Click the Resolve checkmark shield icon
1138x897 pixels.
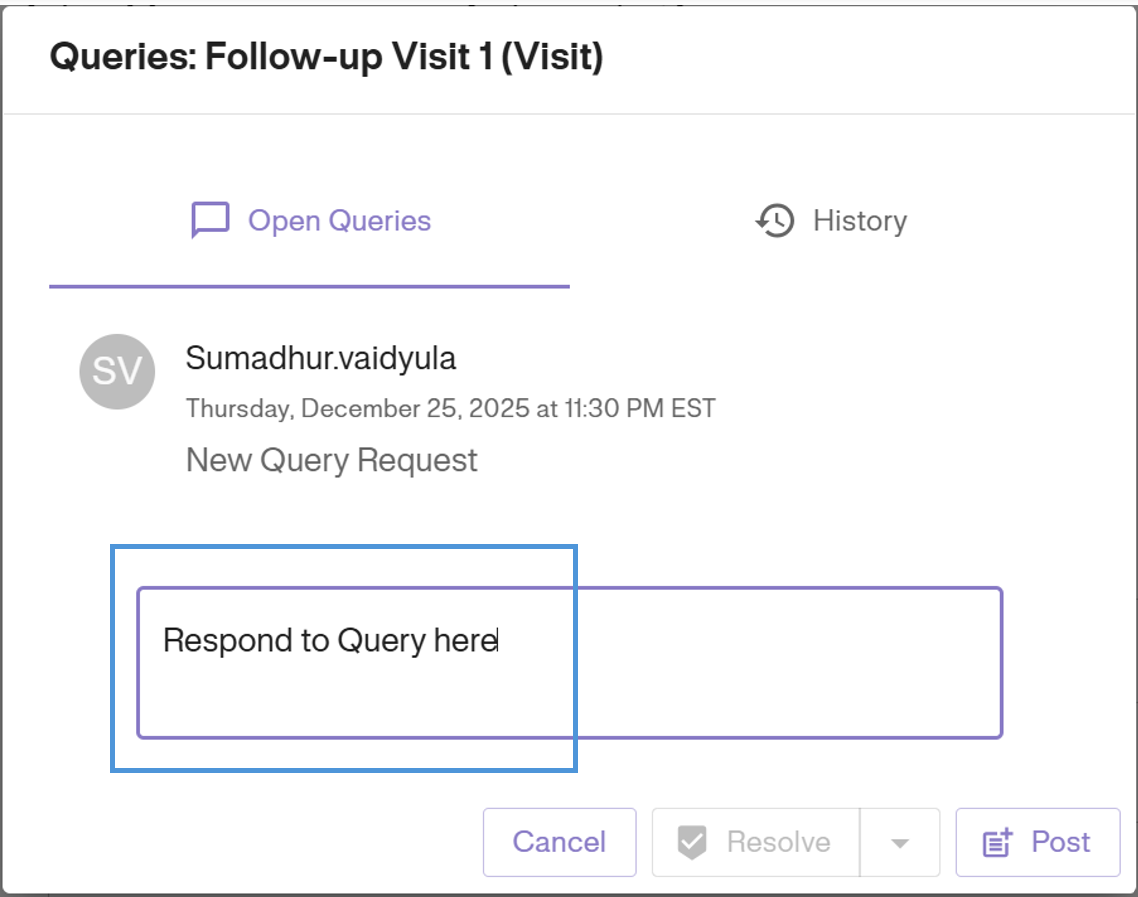[692, 843]
